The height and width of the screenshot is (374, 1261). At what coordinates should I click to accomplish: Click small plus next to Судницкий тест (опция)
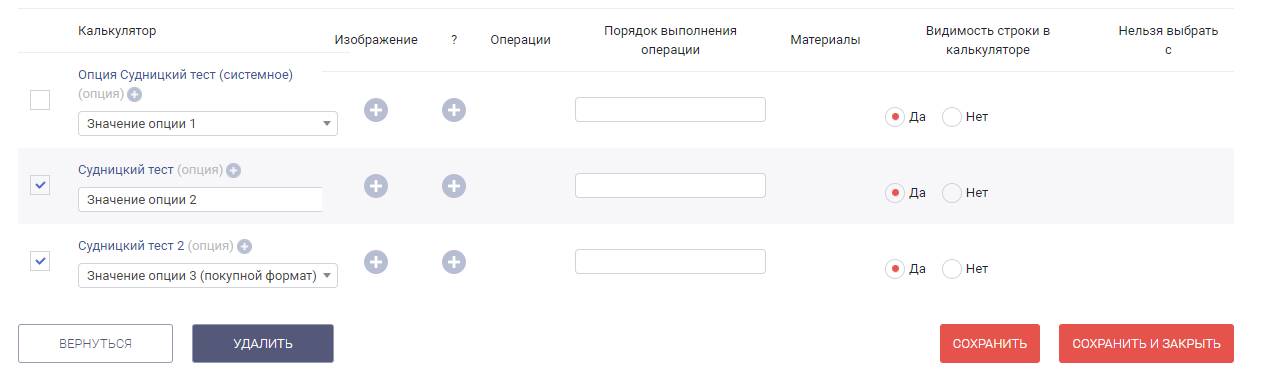(x=234, y=171)
